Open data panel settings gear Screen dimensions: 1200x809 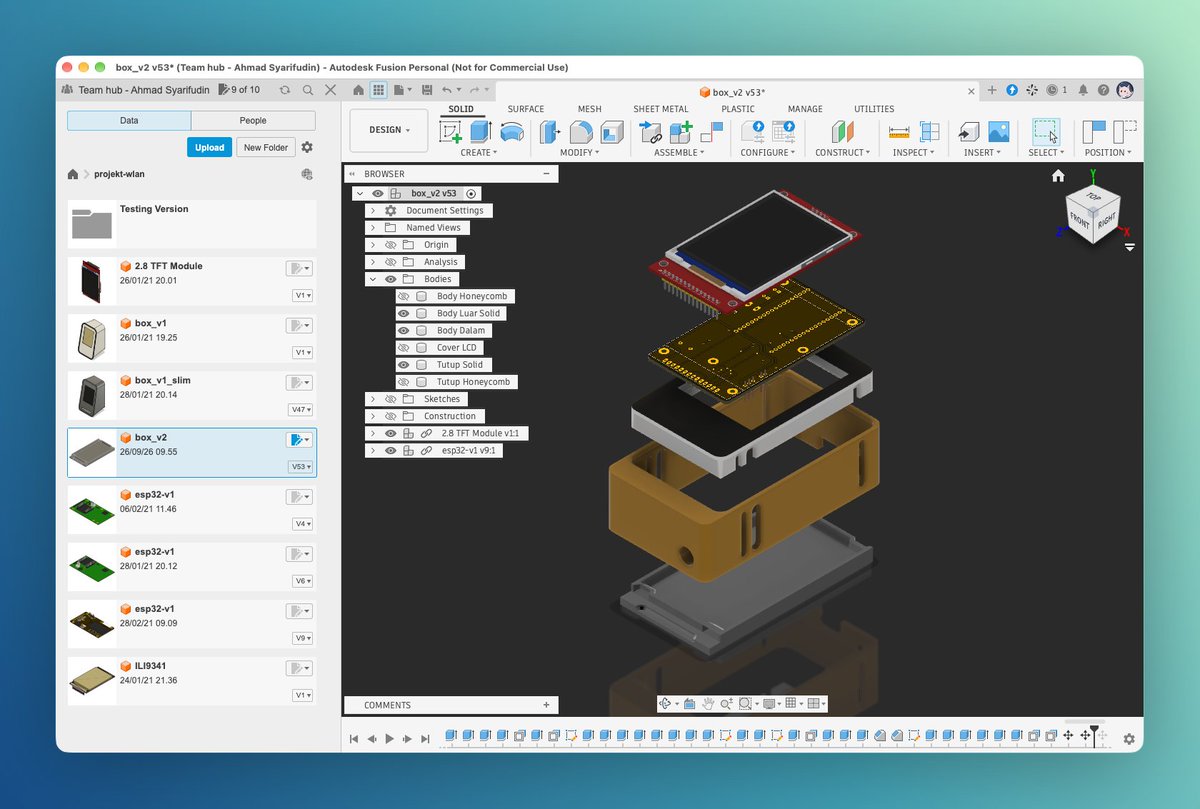coord(307,147)
